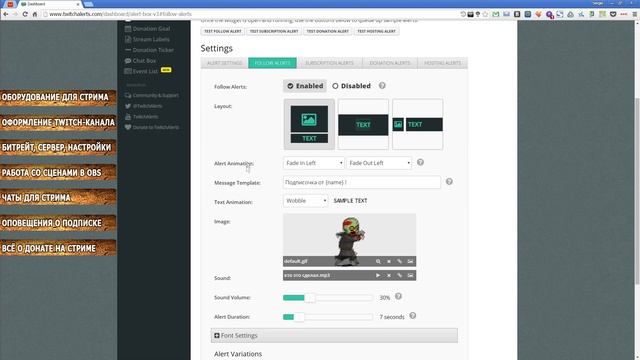Open the Wobble text animation dropdown
Image resolution: width=640 pixels, height=360 pixels.
(305, 201)
